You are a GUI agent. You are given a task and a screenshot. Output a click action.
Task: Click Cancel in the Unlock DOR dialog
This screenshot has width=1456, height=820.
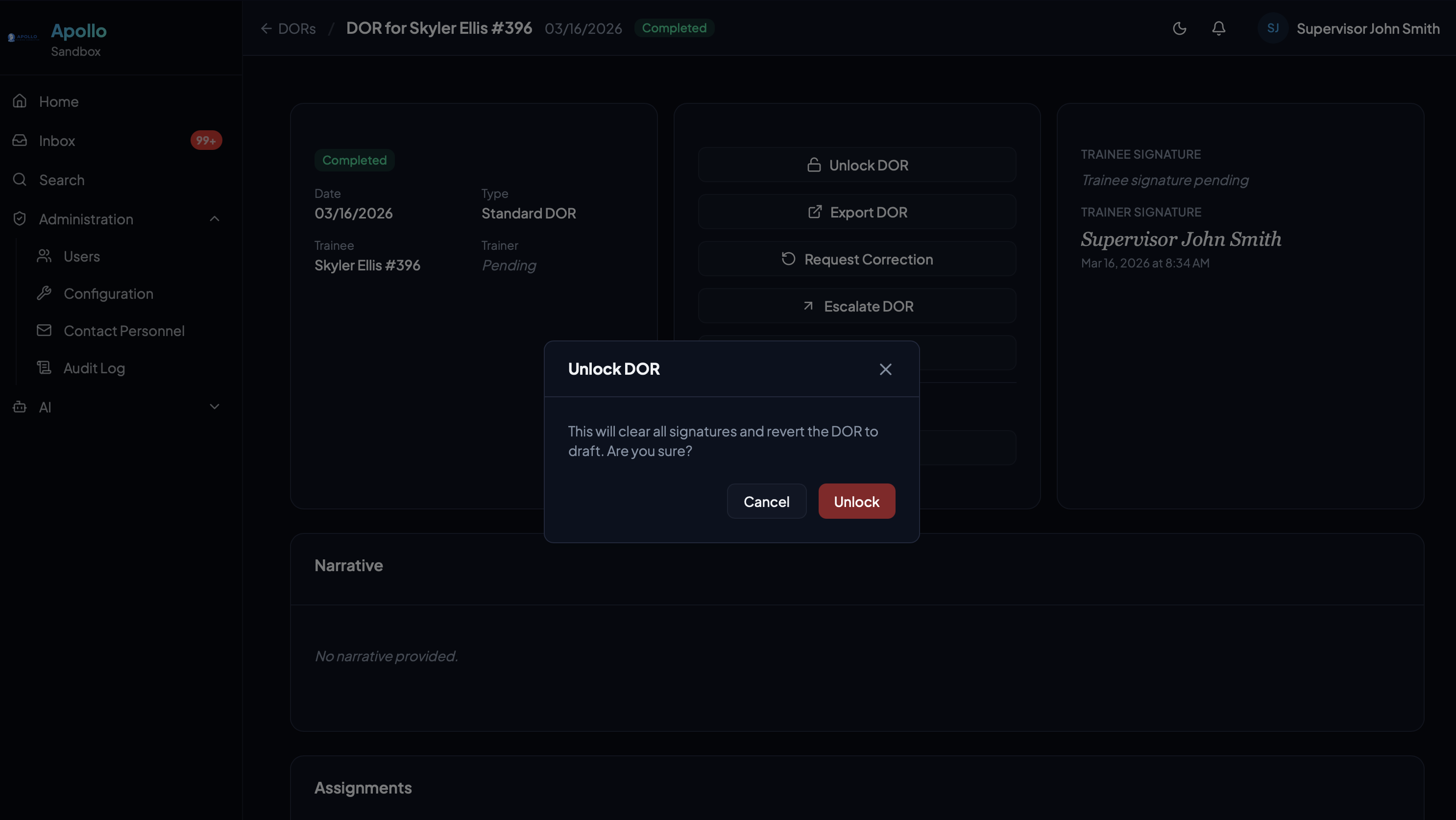pos(766,501)
